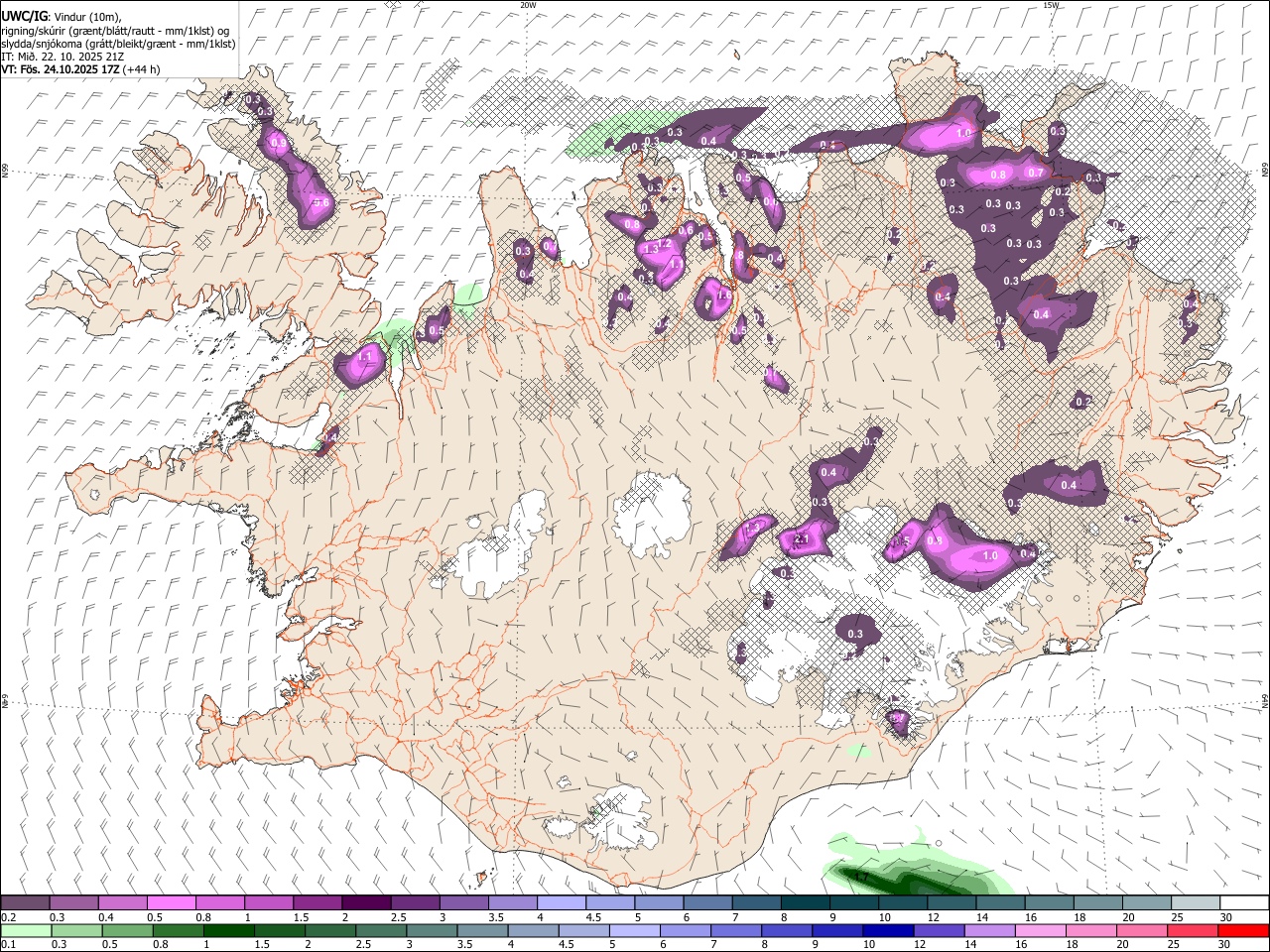1270x952 pixels.
Task: Click the 'UWC/IG: Vindur (10m)' title text
Action: tap(62, 16)
